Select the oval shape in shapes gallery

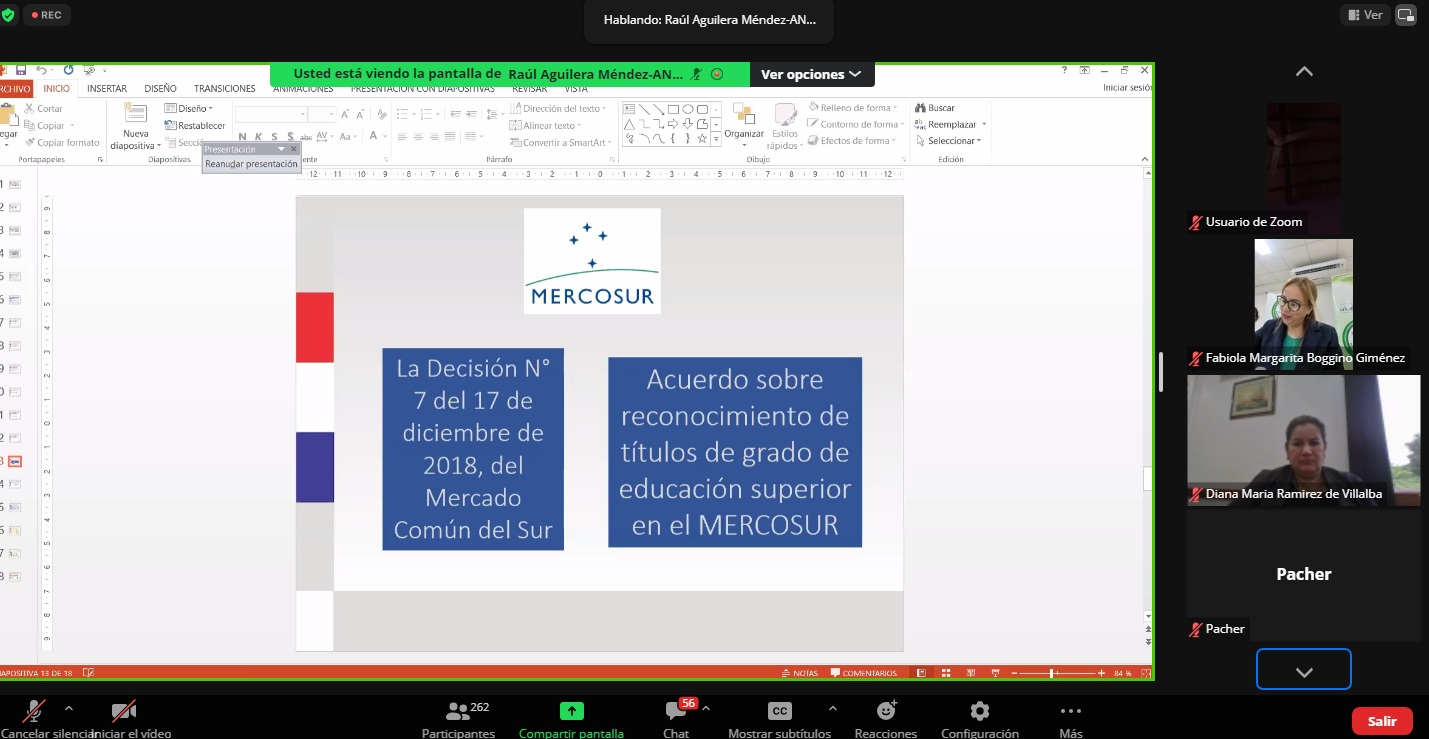coord(688,109)
